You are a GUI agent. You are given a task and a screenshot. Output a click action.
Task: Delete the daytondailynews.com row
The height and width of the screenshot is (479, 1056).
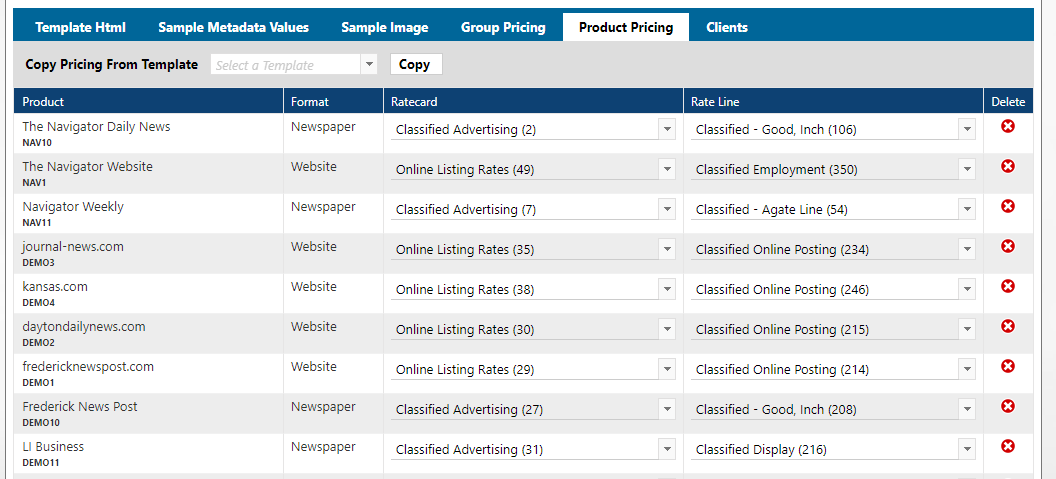point(1008,326)
